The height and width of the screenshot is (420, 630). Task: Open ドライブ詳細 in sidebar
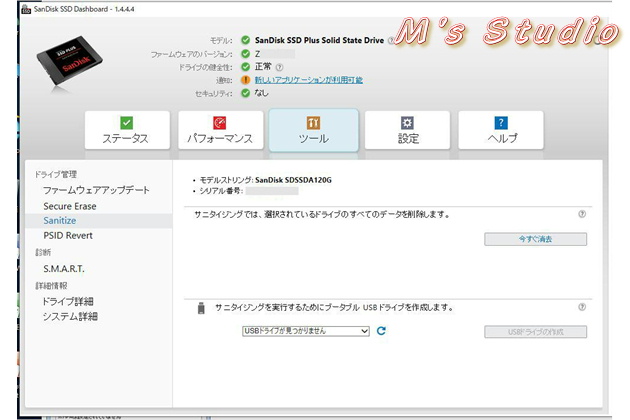(68, 301)
